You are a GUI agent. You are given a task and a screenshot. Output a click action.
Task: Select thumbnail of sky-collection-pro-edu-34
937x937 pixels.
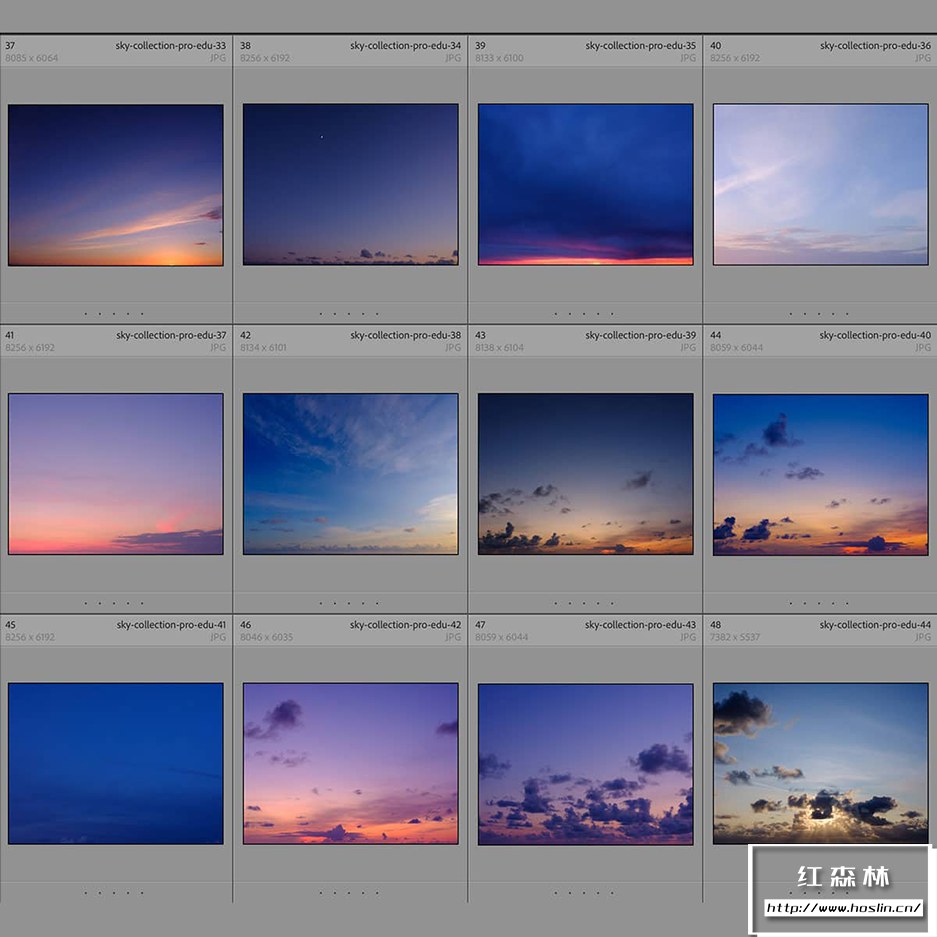pyautogui.click(x=351, y=185)
